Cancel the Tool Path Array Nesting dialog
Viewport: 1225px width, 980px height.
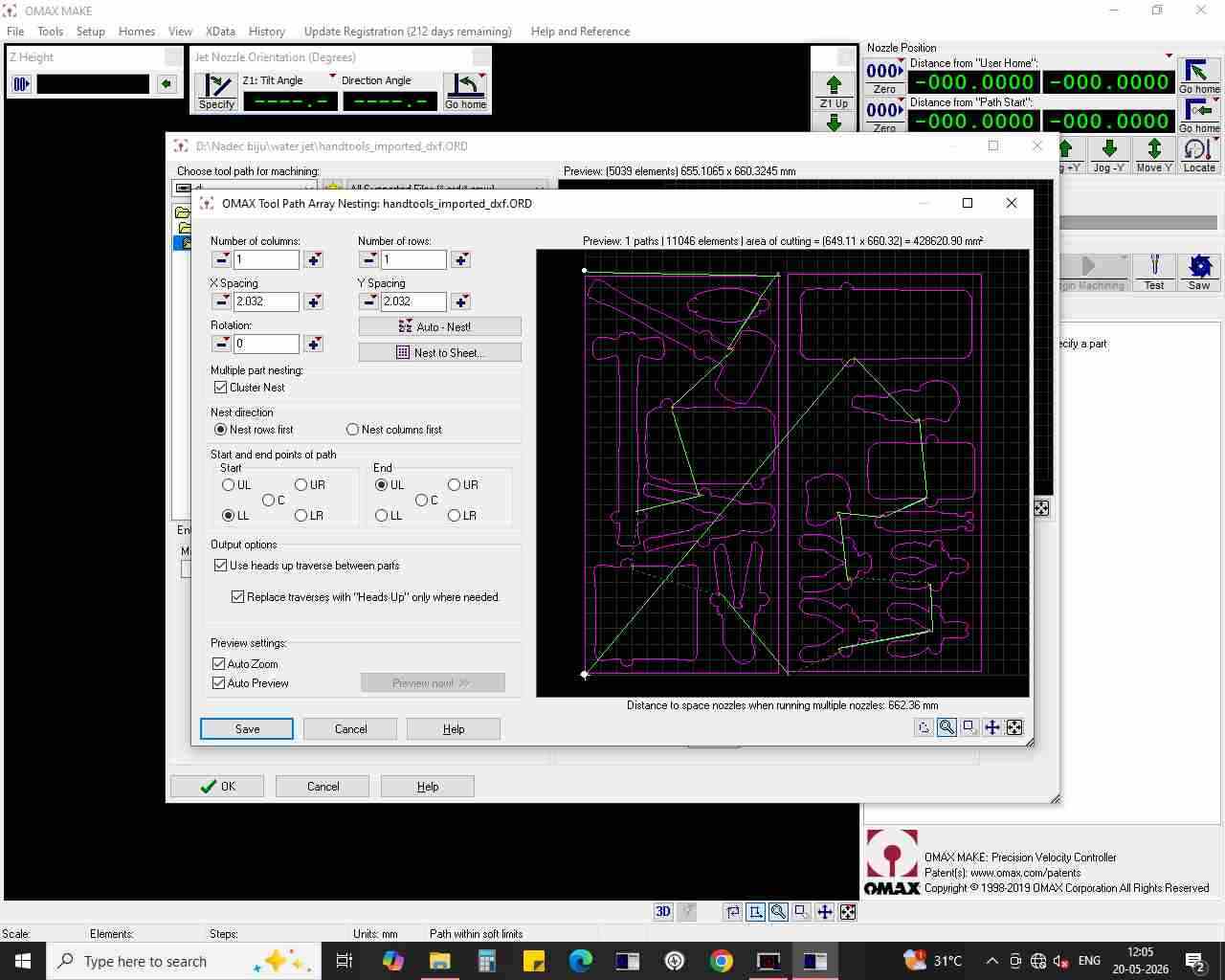350,729
